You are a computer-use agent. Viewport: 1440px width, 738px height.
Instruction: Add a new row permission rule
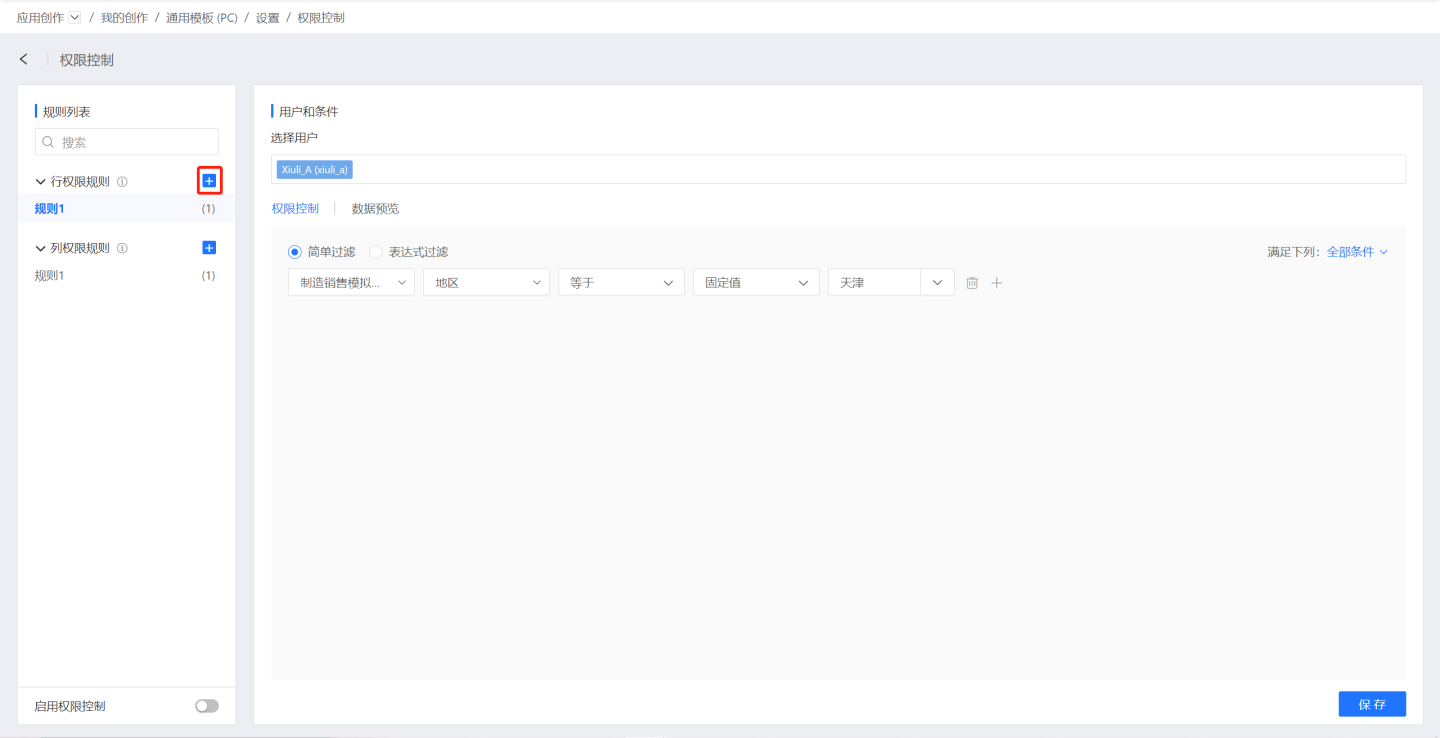tap(209, 181)
